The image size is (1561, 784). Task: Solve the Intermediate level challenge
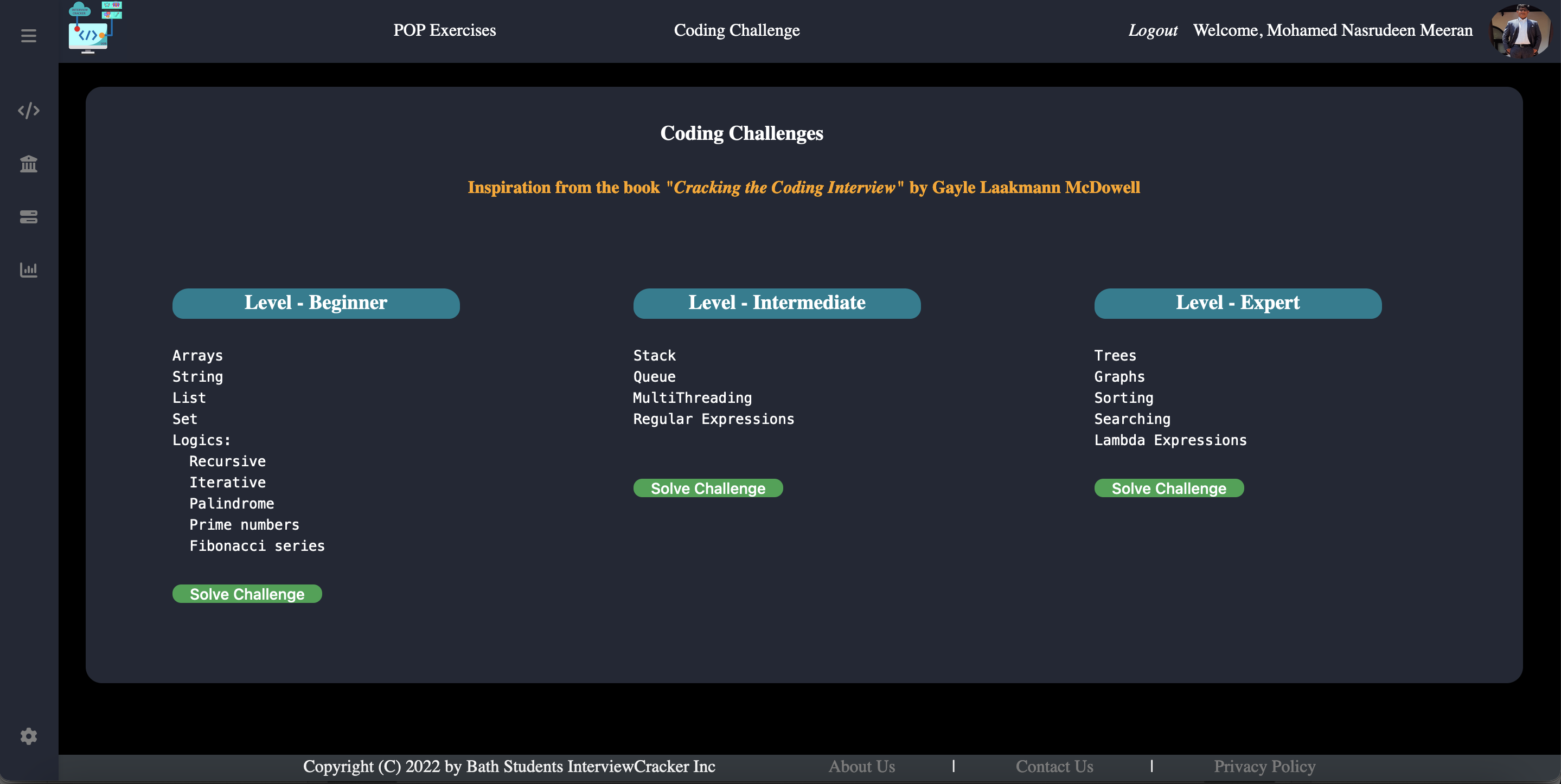click(708, 488)
